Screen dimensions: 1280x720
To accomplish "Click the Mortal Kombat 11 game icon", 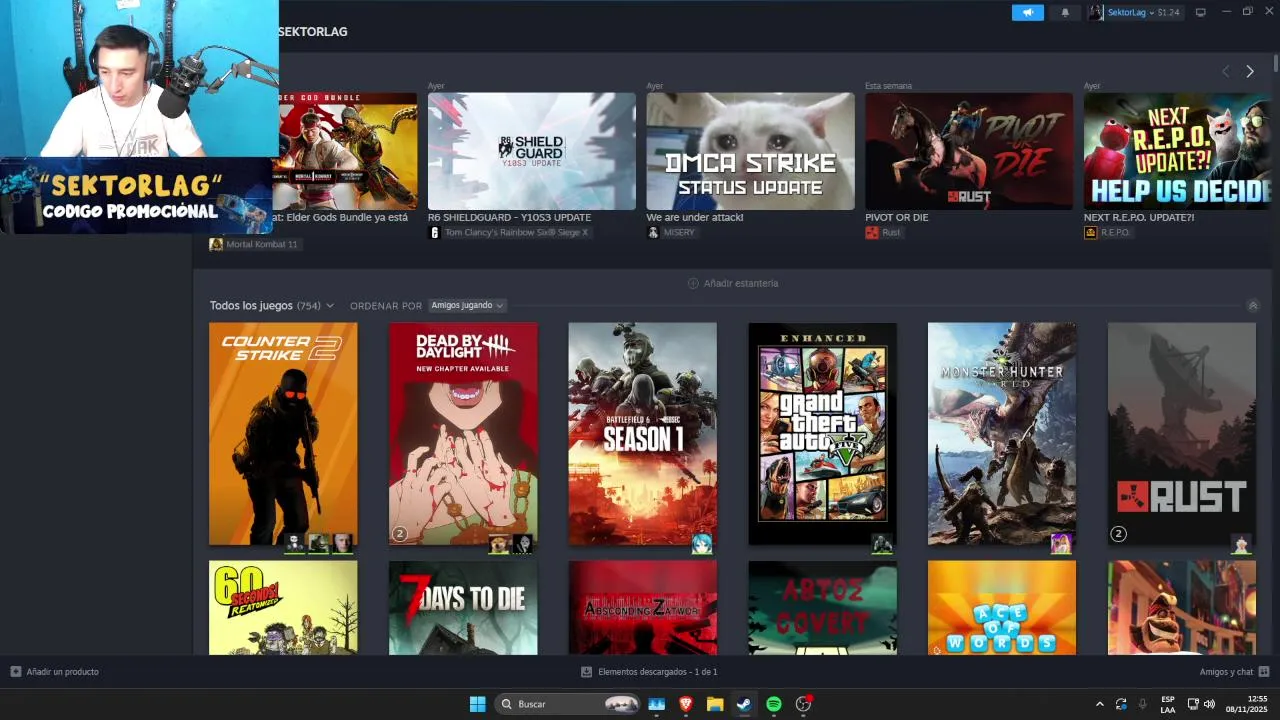I will [216, 244].
